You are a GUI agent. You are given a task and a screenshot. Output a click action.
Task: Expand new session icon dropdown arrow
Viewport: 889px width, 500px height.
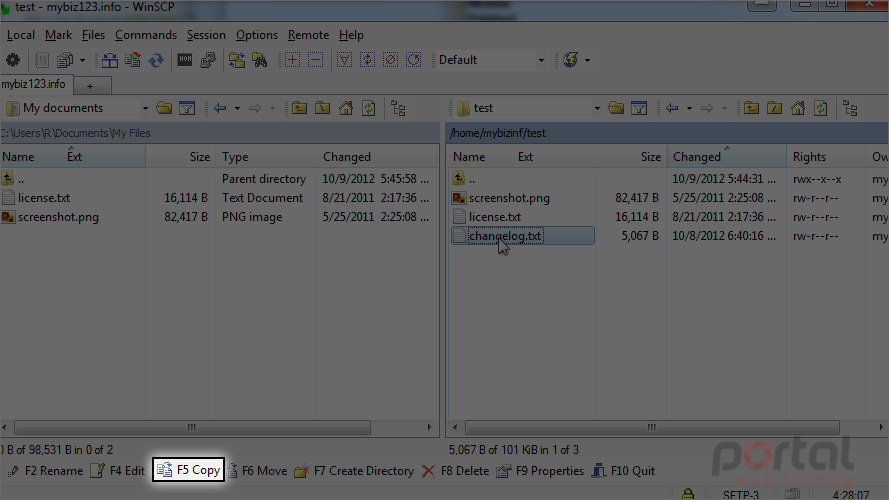point(587,60)
